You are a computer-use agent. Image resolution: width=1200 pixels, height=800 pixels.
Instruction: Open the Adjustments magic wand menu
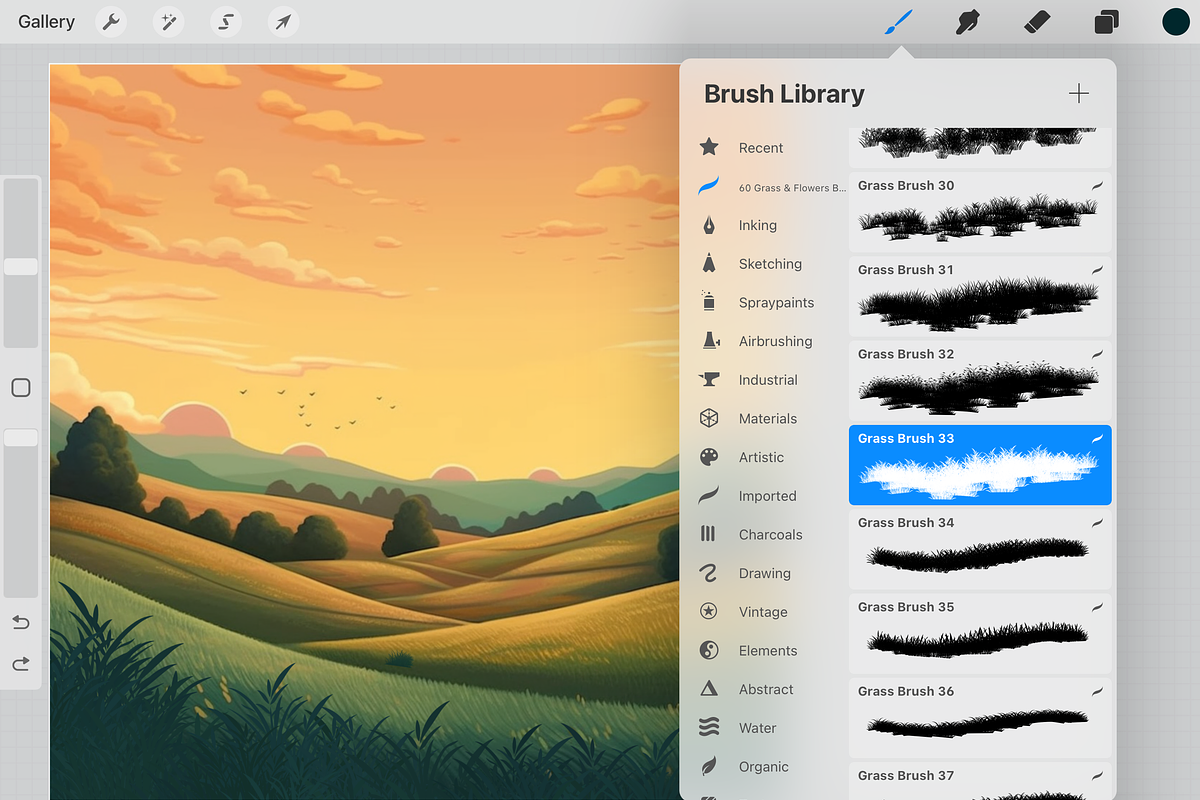169,22
